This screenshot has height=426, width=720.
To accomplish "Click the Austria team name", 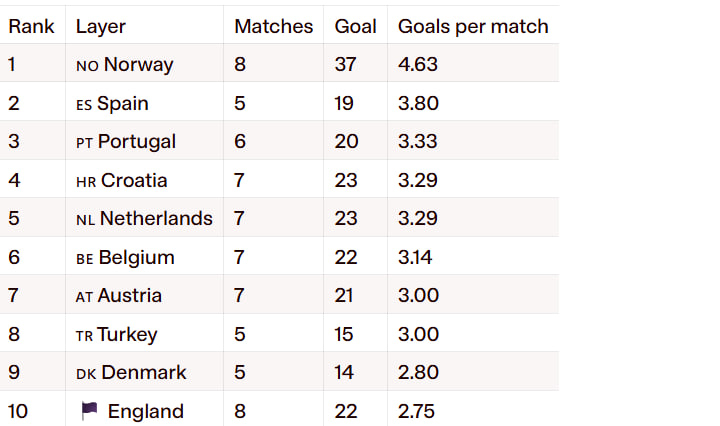I will [x=130, y=296].
